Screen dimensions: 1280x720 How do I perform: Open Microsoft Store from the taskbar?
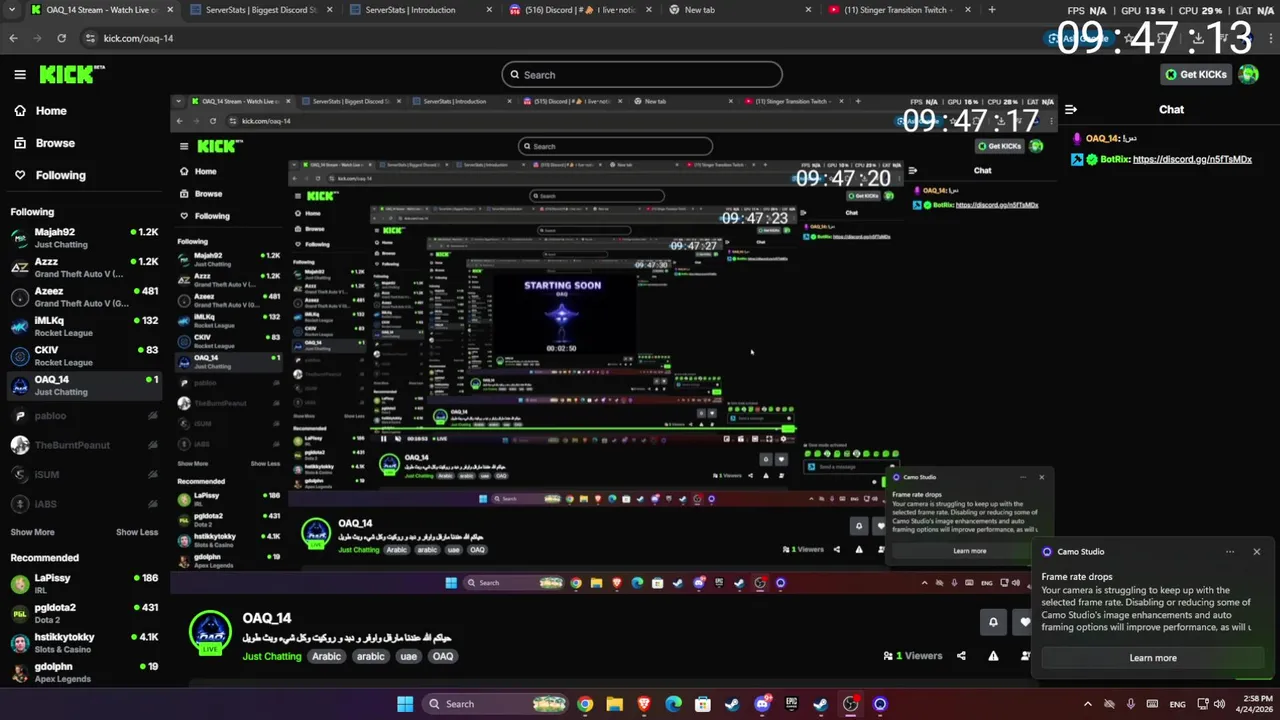point(703,704)
